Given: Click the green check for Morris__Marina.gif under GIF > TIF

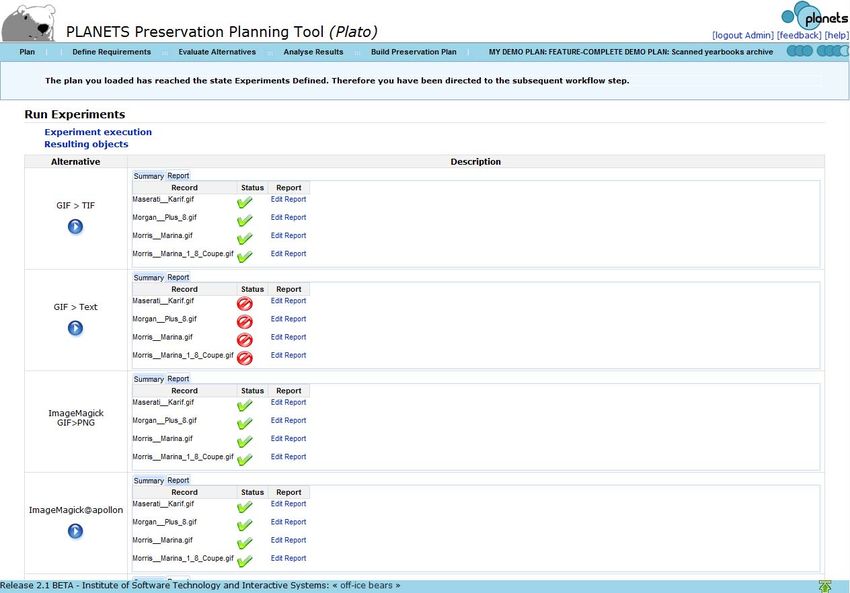Looking at the screenshot, I should pos(244,239).
